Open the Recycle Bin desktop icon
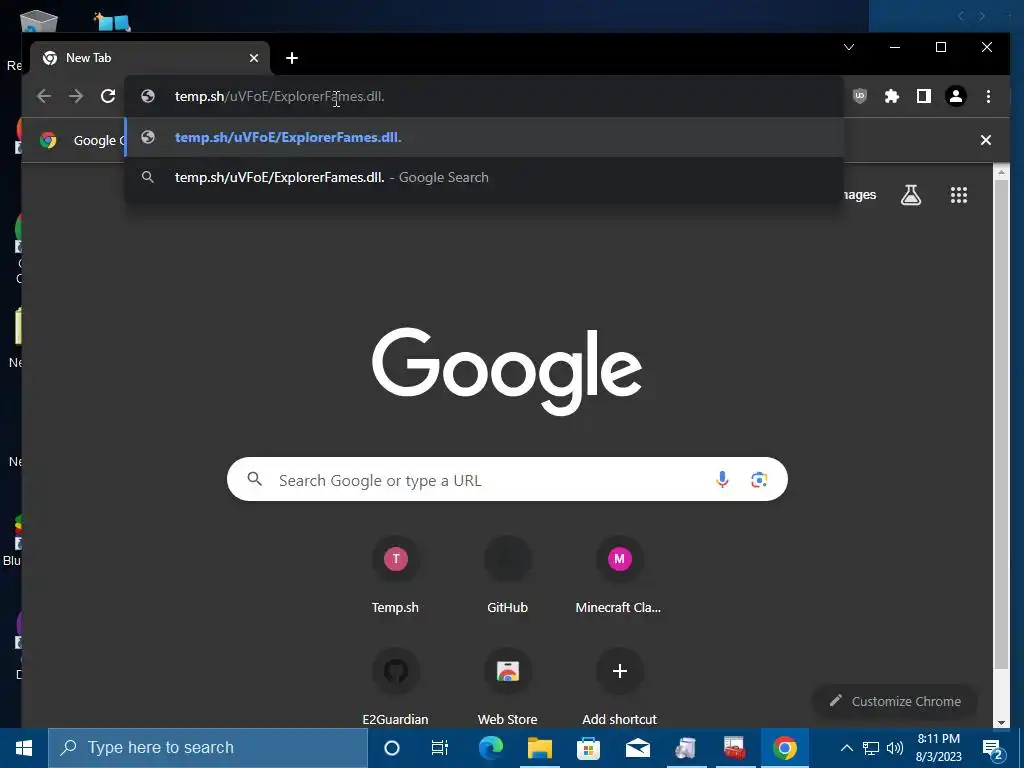The image size is (1024, 768). 38,23
